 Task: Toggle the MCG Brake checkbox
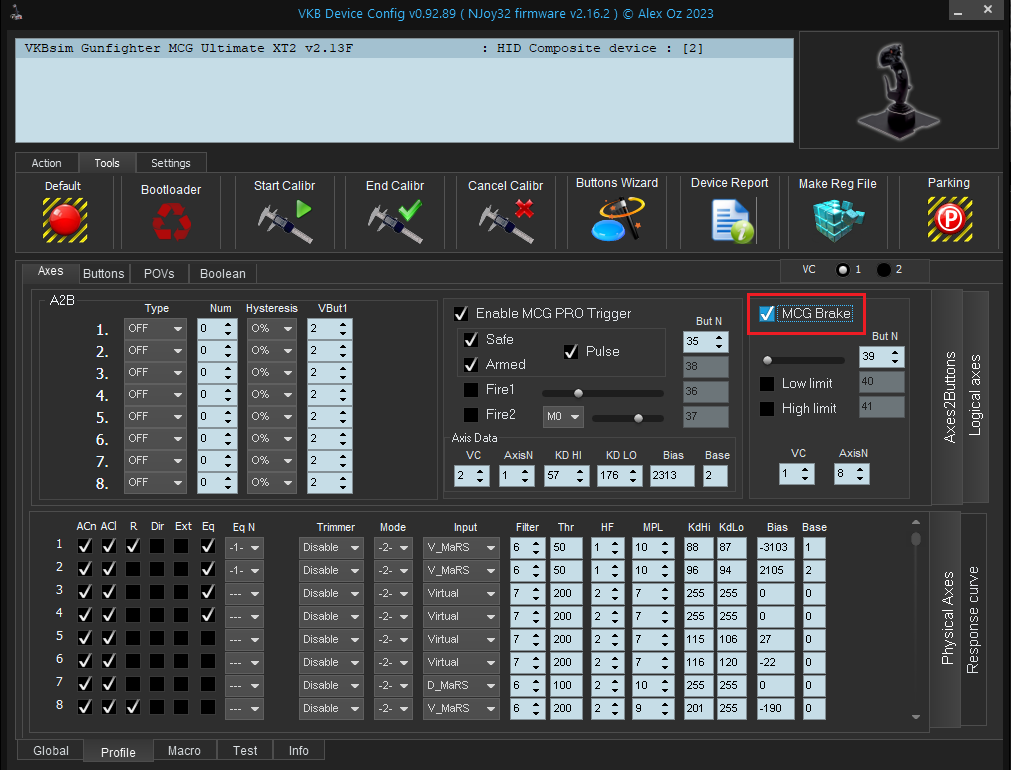[x=767, y=314]
